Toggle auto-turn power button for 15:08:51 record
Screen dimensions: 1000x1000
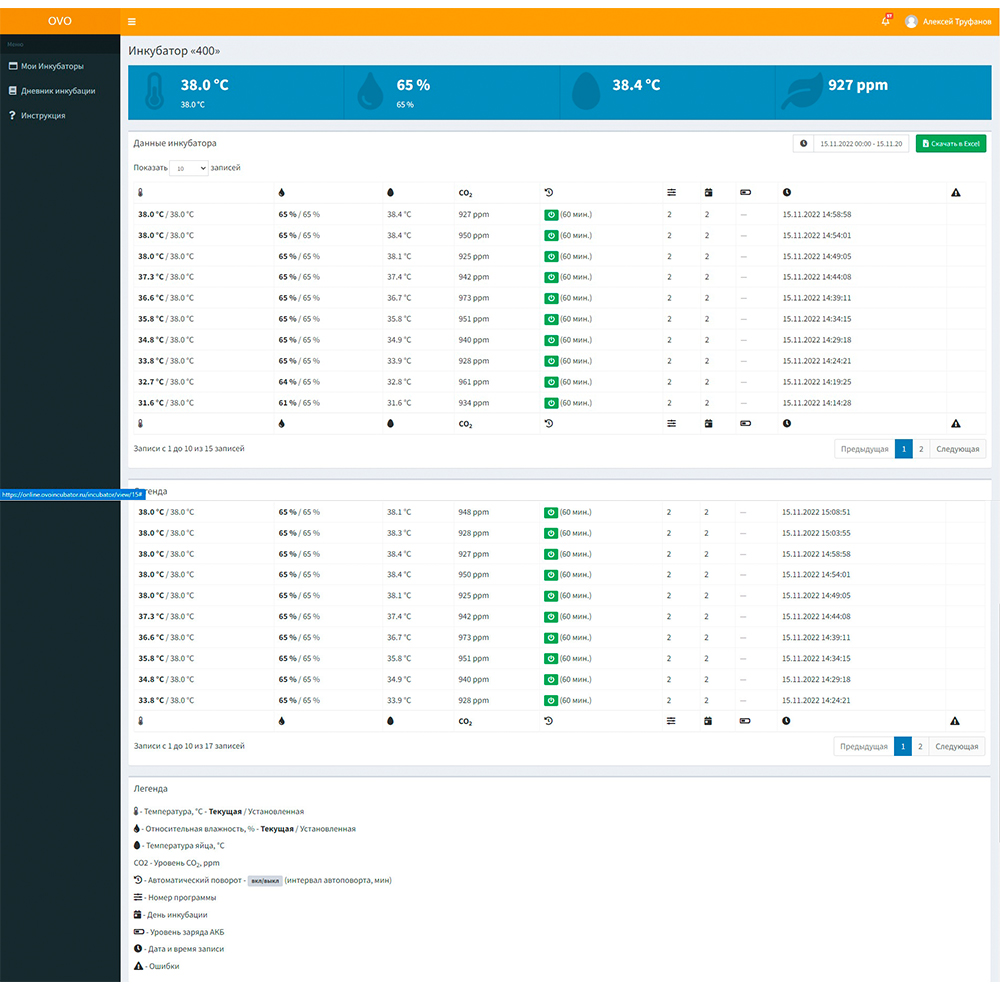pyautogui.click(x=550, y=512)
